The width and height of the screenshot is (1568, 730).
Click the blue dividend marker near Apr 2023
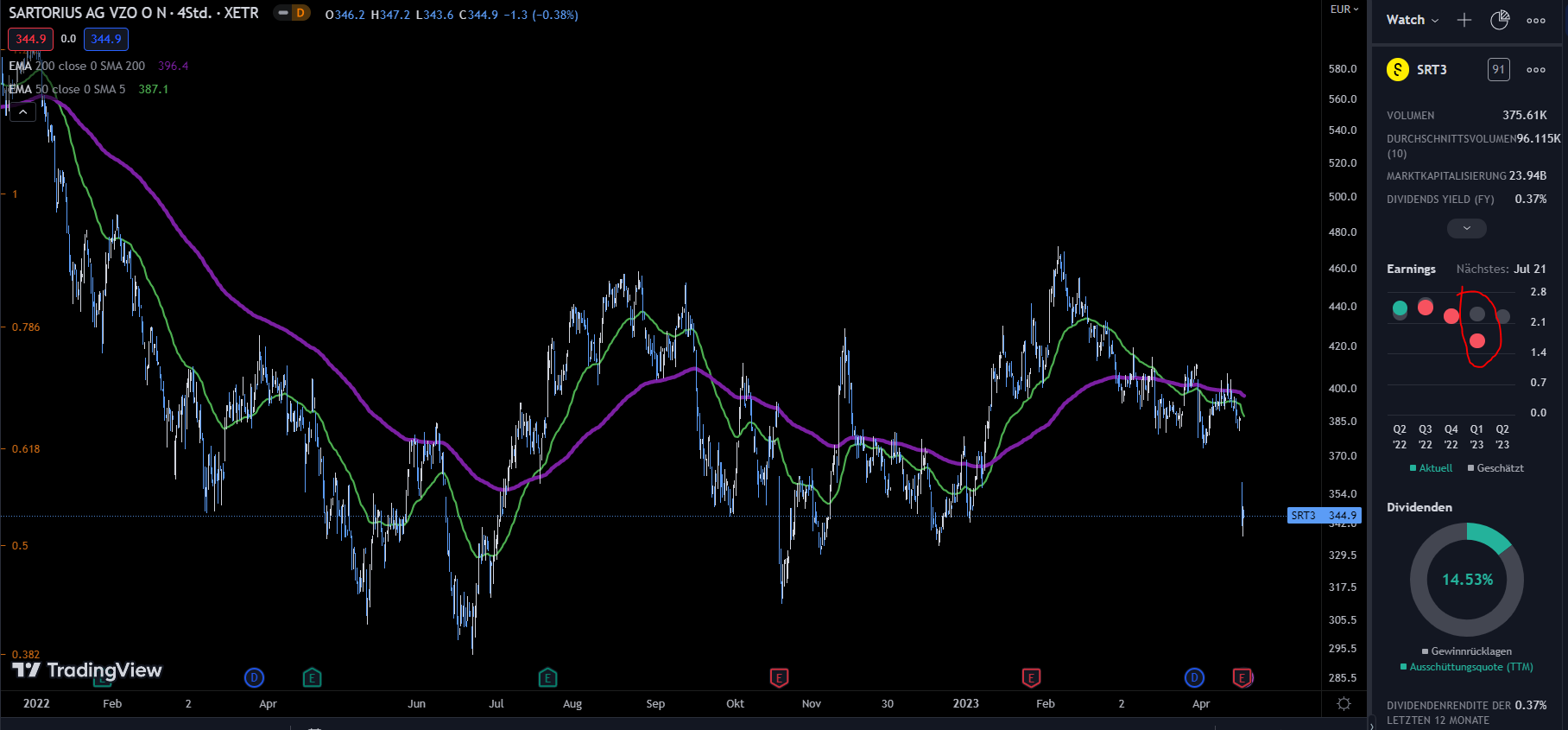pos(1194,678)
